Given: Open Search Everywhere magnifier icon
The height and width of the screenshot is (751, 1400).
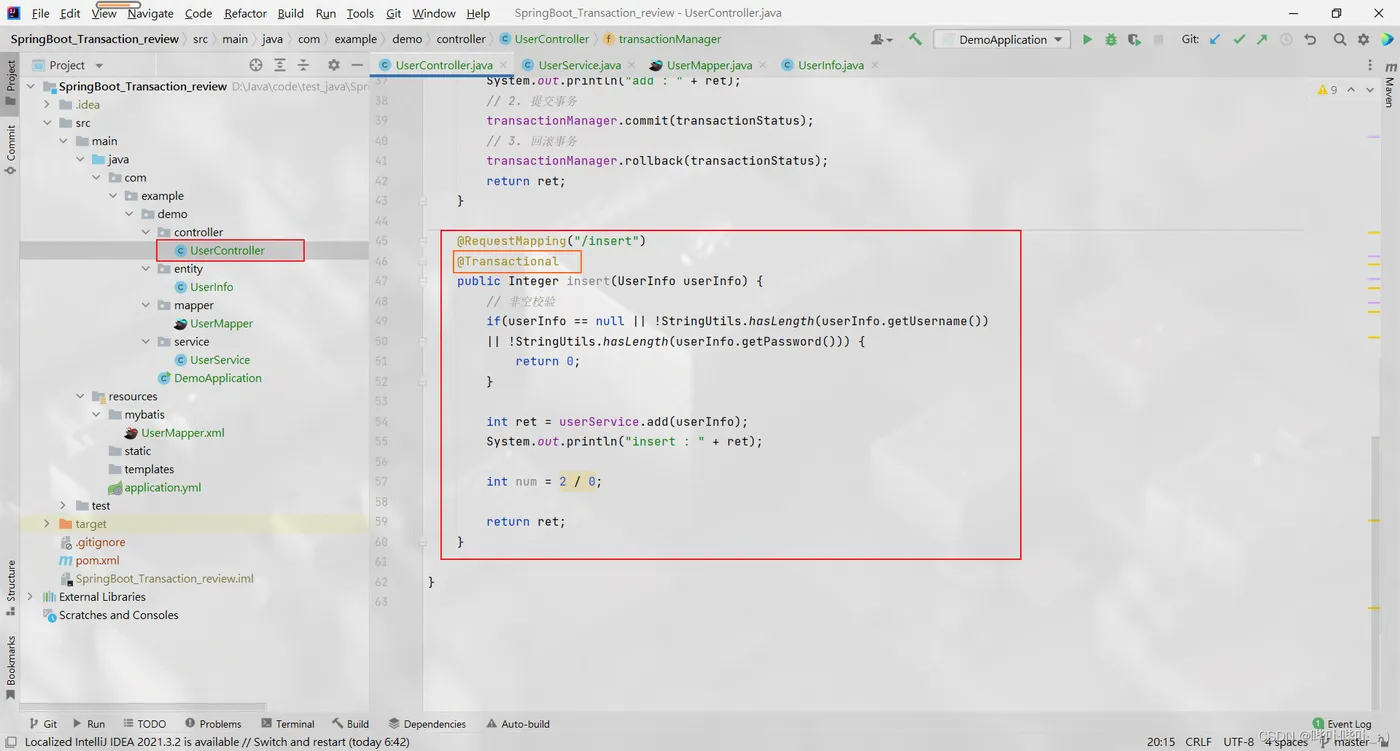Looking at the screenshot, I should (1340, 40).
